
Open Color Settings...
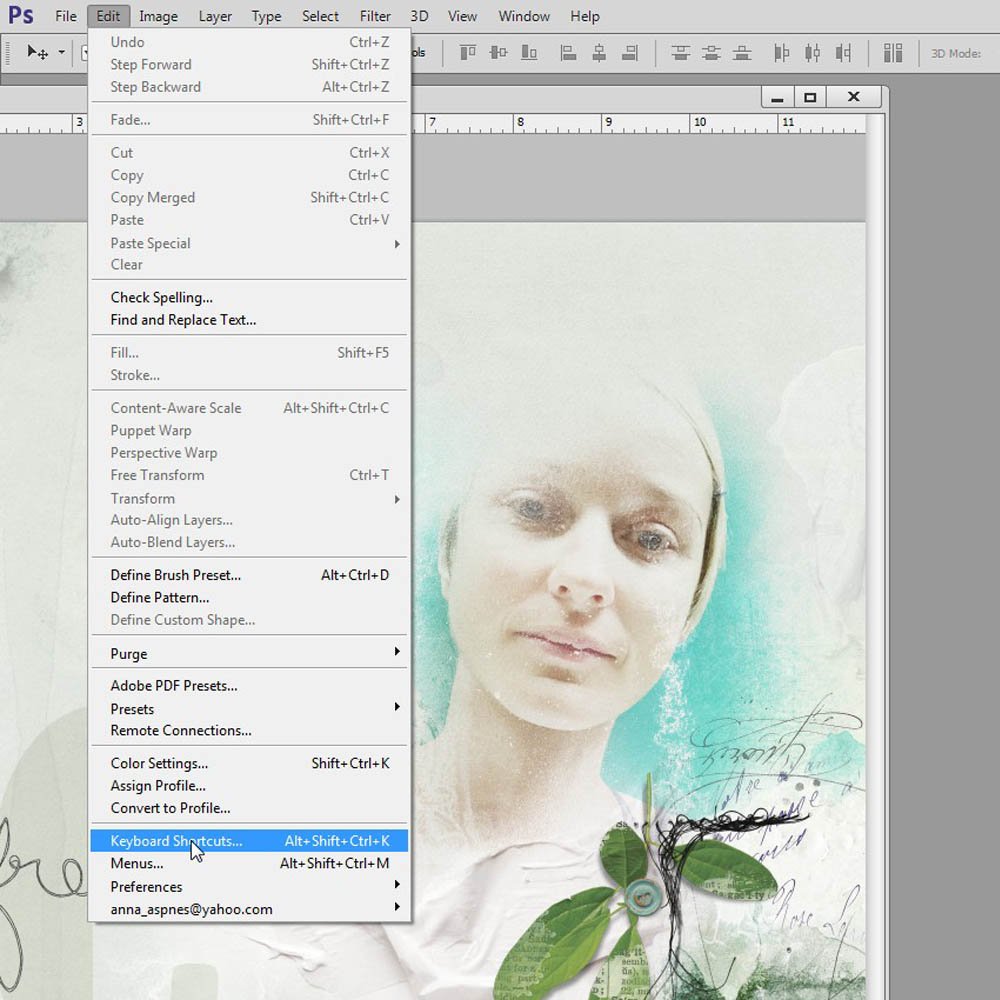[249, 763]
